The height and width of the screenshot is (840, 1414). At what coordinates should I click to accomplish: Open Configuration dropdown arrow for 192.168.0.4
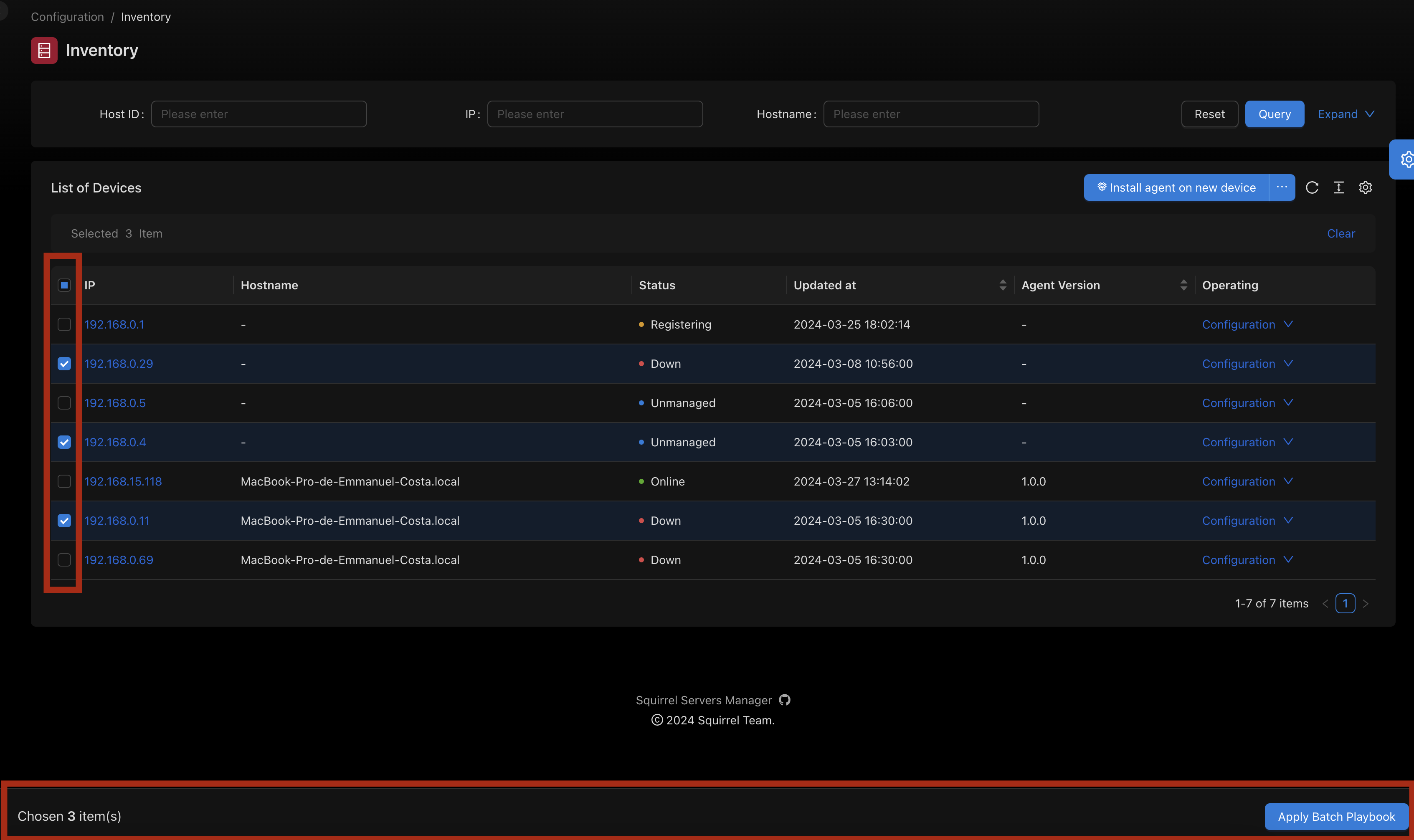[x=1288, y=442]
